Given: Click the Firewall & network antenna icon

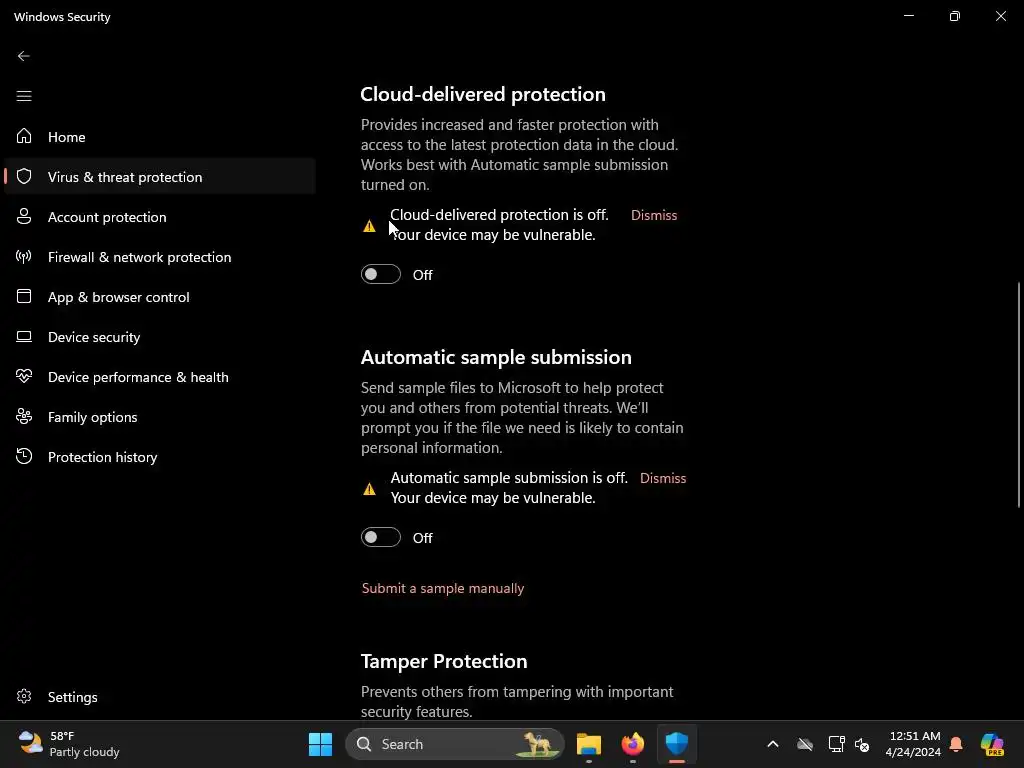Looking at the screenshot, I should click(24, 257).
